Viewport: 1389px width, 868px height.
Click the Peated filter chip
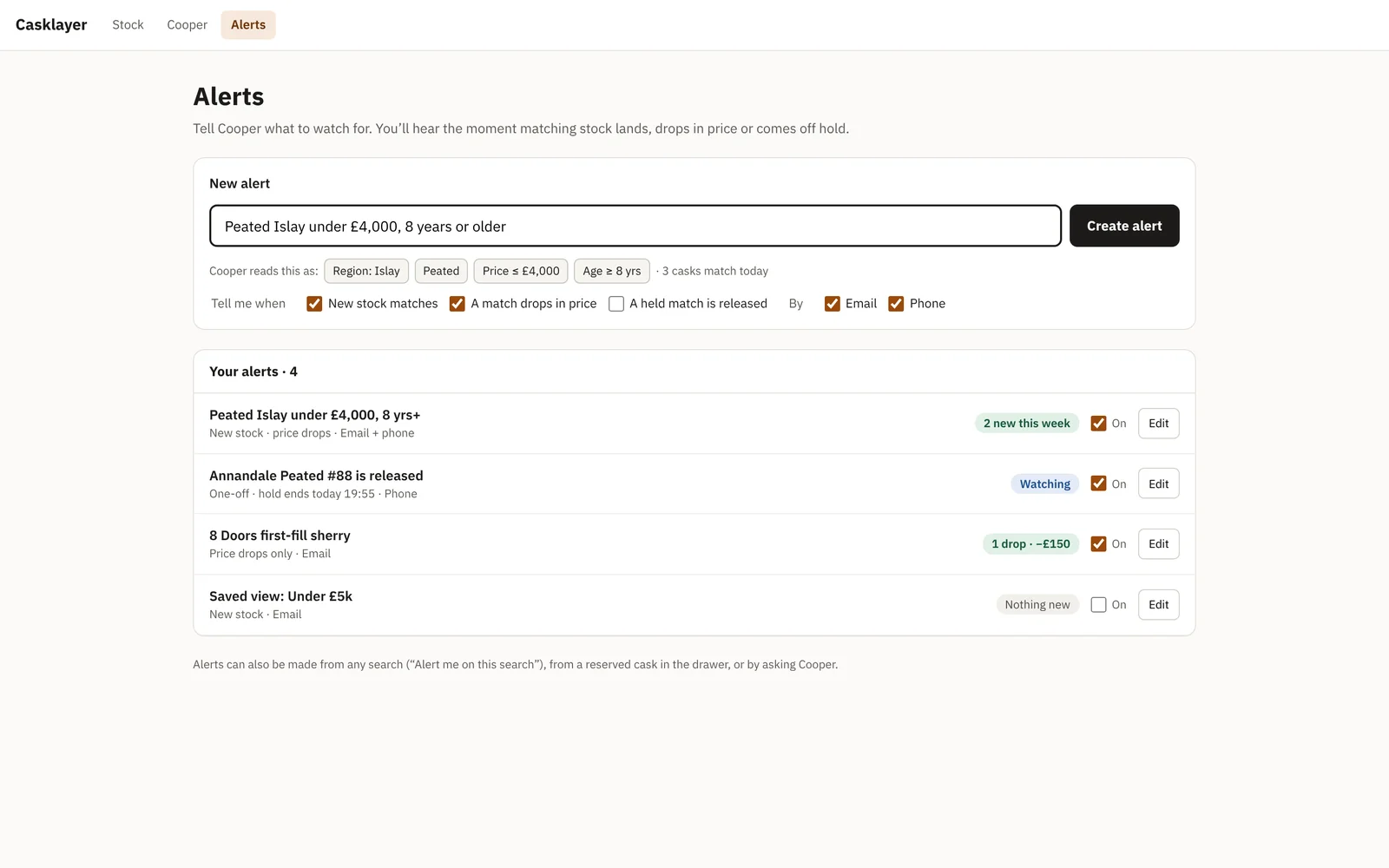pyautogui.click(x=441, y=271)
